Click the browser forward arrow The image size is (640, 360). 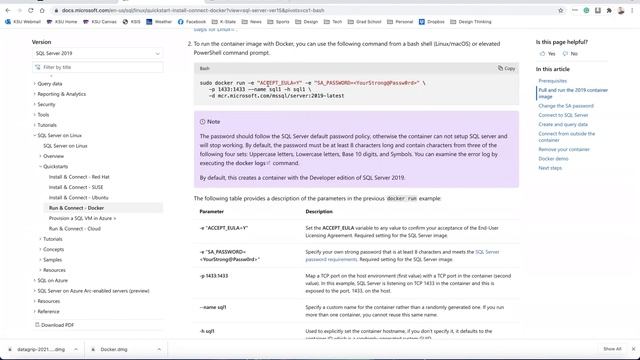click(x=19, y=10)
